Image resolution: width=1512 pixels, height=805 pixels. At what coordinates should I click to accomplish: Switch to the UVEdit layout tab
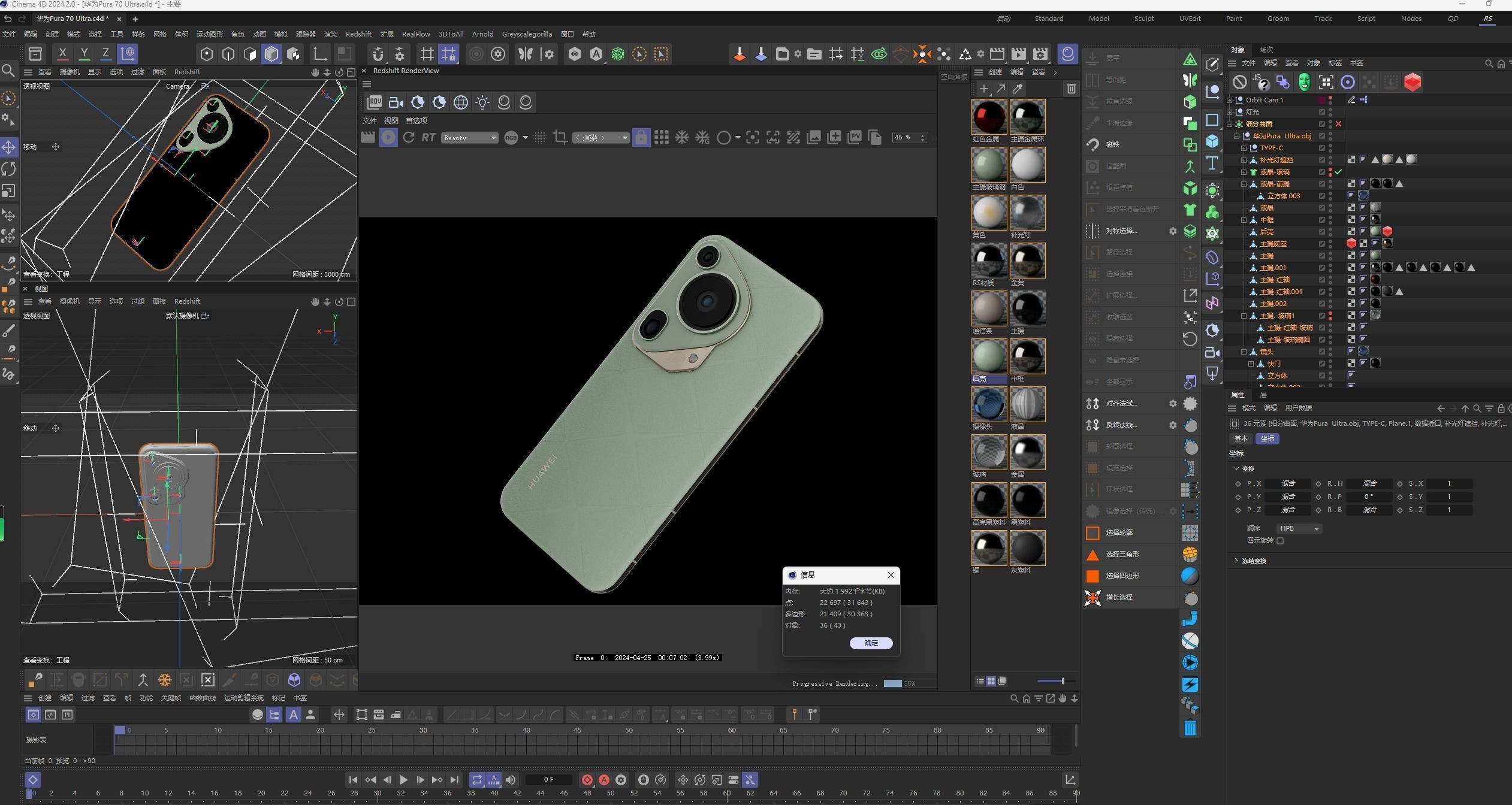(1190, 19)
